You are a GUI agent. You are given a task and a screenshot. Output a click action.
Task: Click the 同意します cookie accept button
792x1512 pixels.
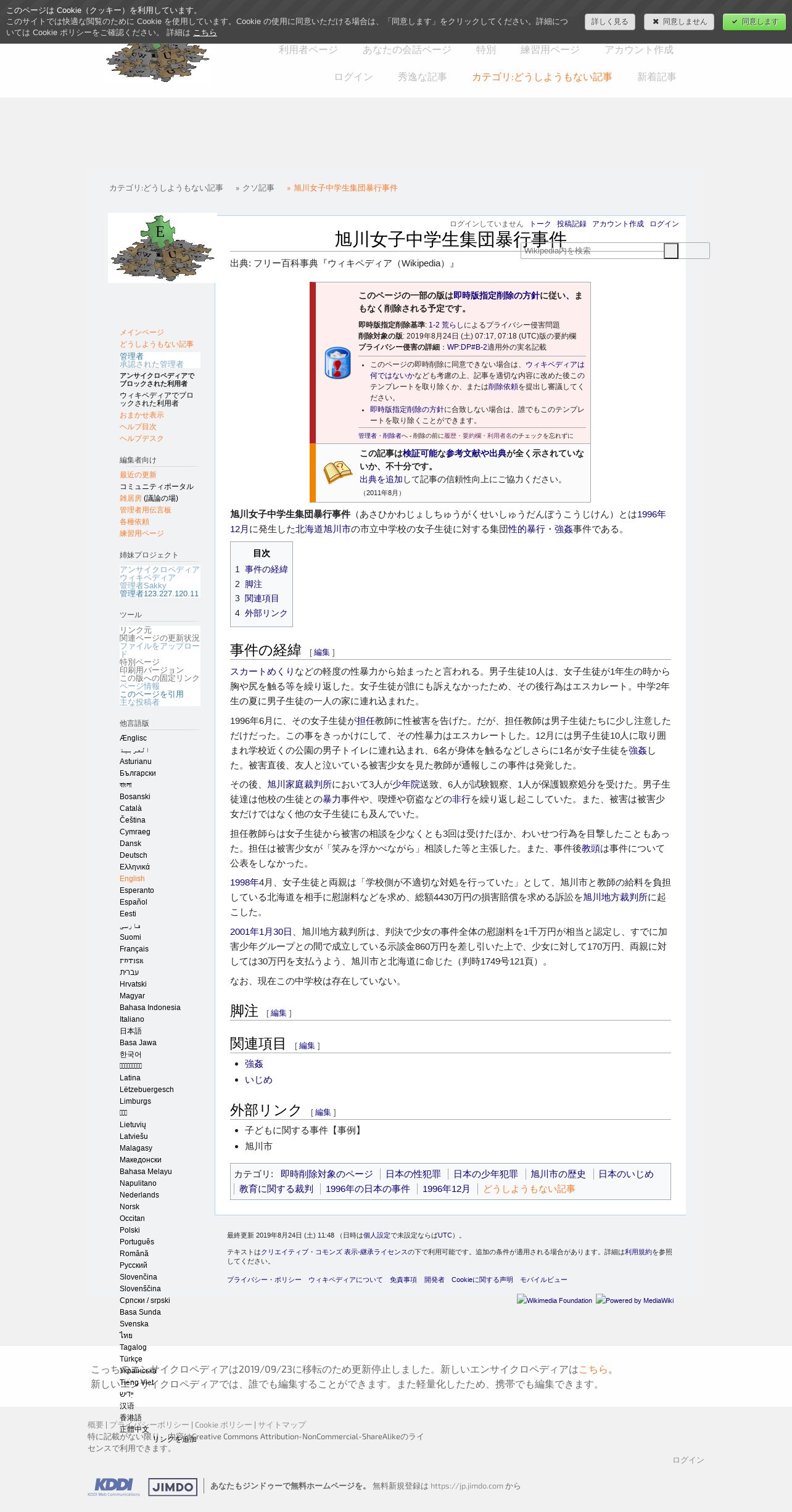[x=754, y=22]
